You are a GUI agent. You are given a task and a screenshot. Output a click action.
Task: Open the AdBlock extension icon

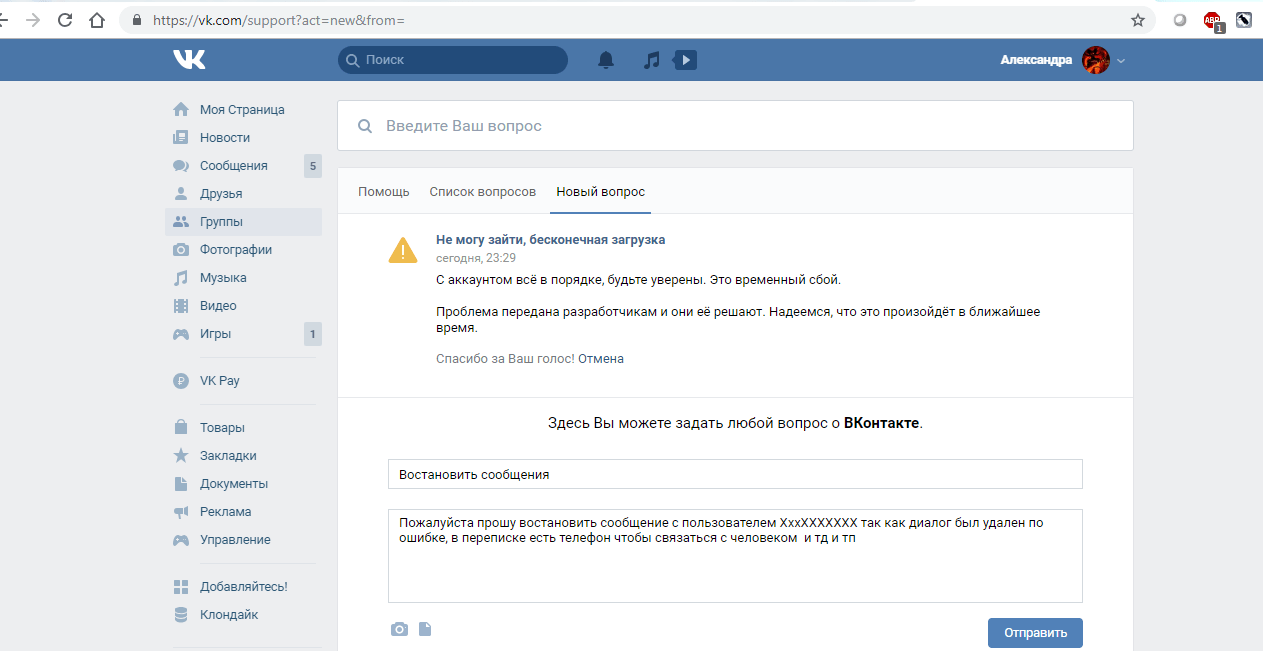(x=1213, y=20)
